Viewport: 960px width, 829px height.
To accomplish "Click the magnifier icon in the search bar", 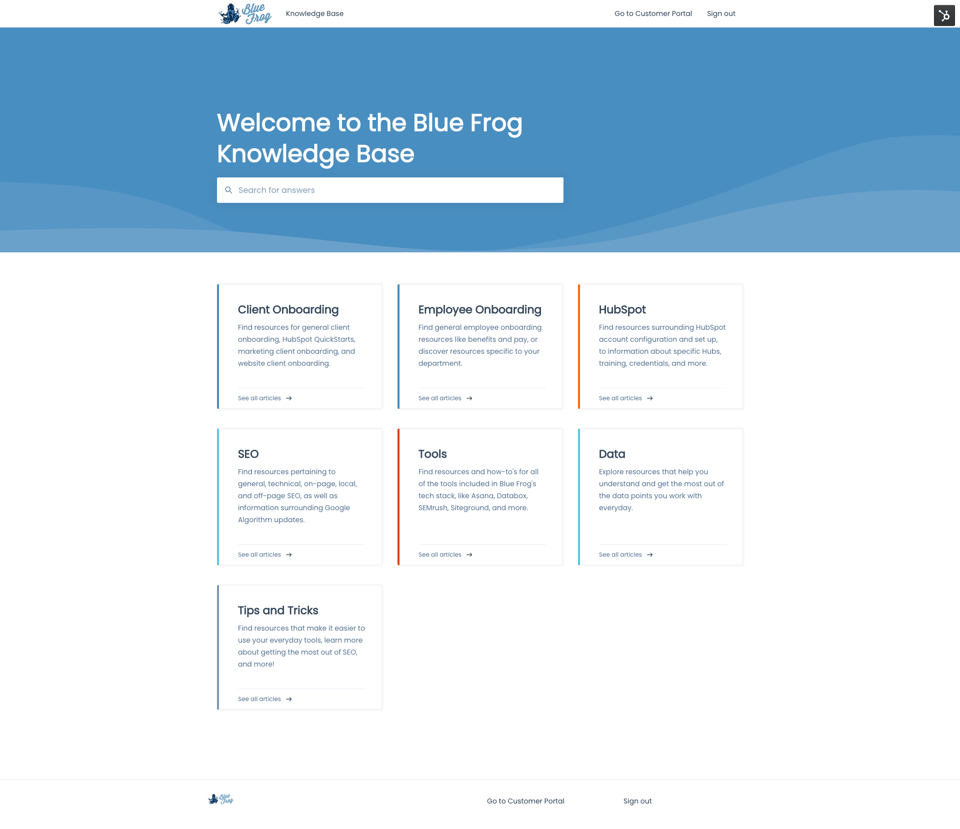I will tap(230, 189).
